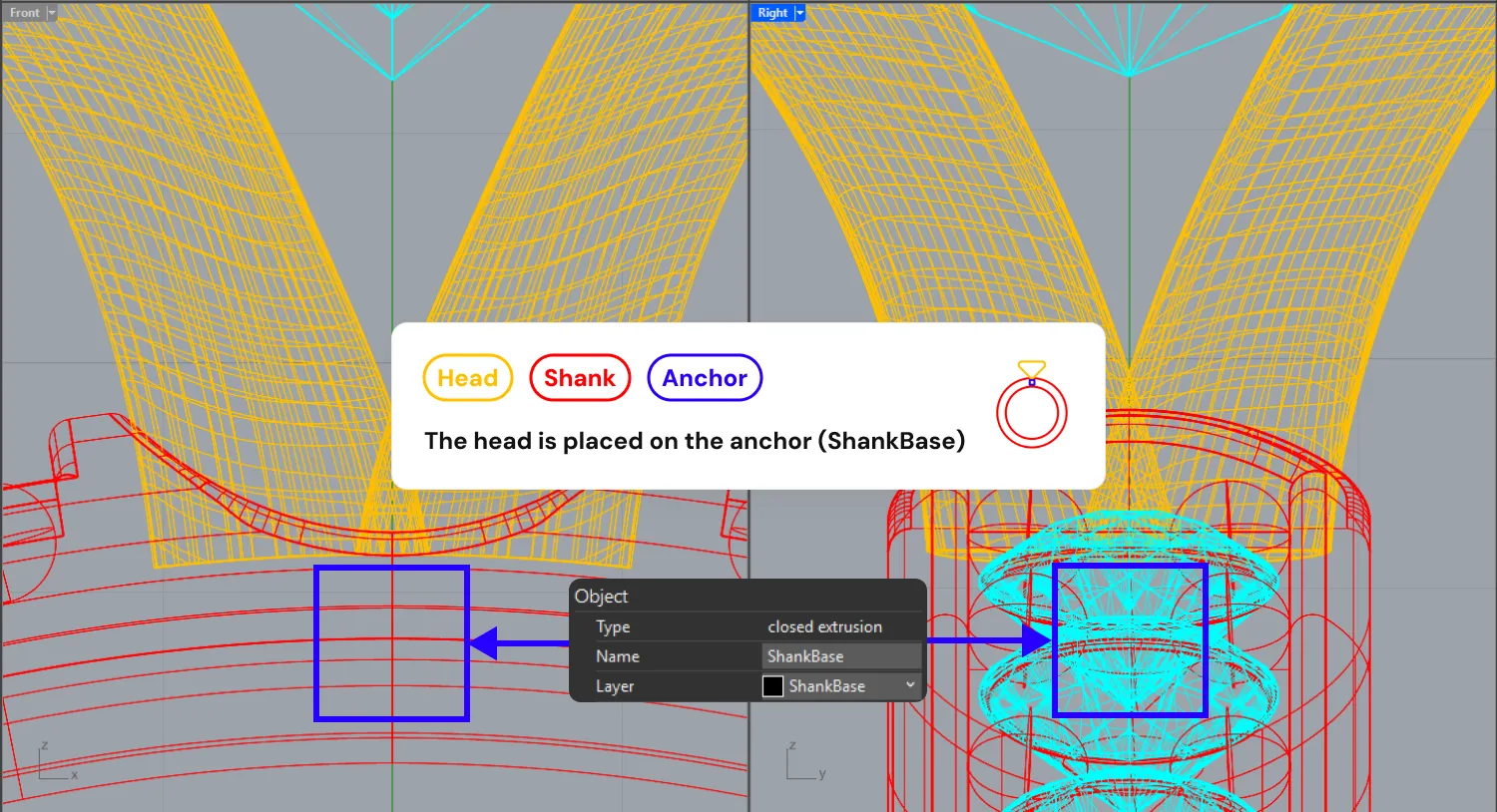The width and height of the screenshot is (1497, 812).
Task: Click the Front viewport title label
Action: 25,13
